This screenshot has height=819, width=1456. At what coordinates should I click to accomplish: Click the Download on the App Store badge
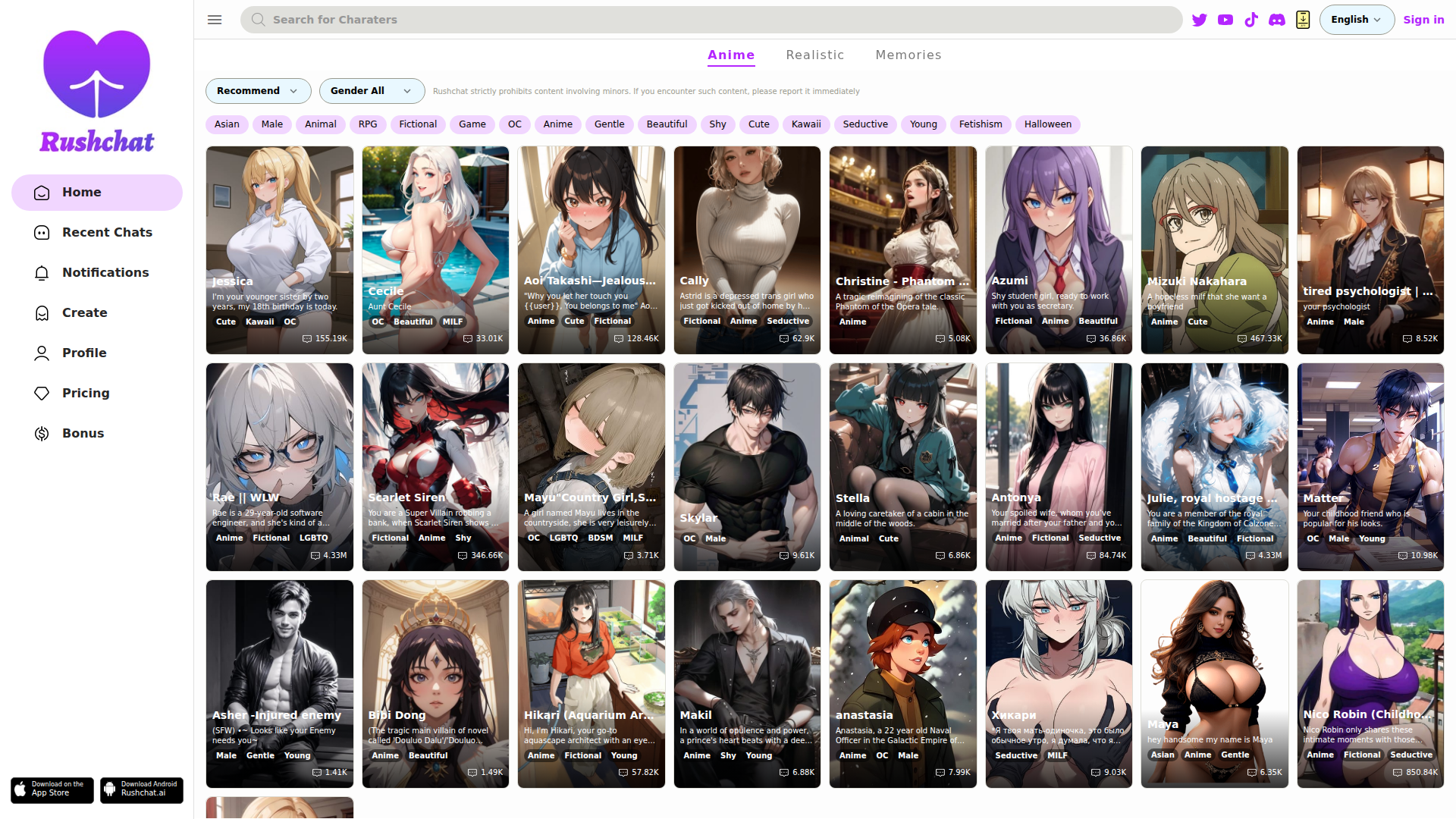point(52,789)
